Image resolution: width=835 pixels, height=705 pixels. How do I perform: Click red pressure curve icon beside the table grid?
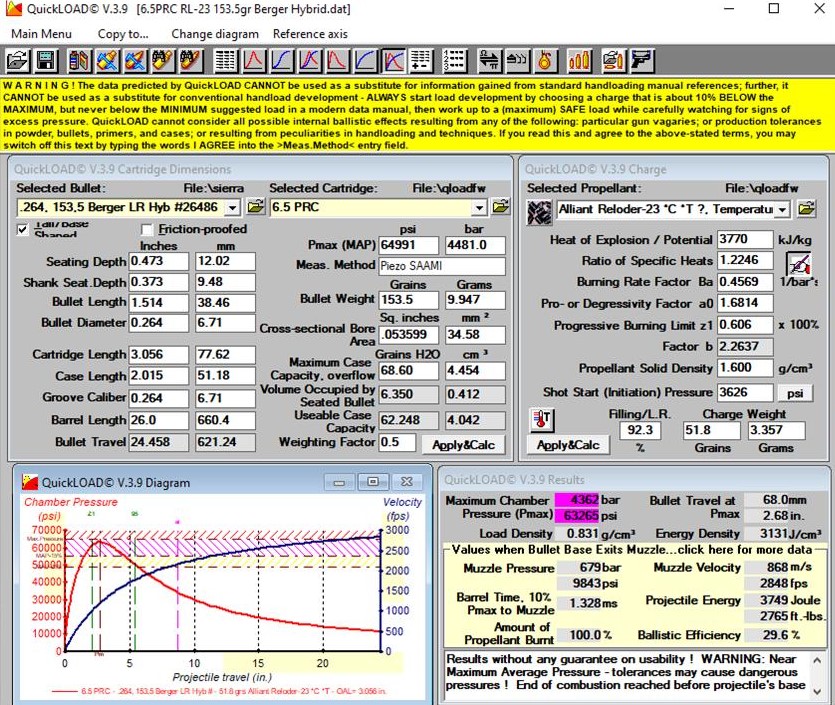tap(253, 60)
